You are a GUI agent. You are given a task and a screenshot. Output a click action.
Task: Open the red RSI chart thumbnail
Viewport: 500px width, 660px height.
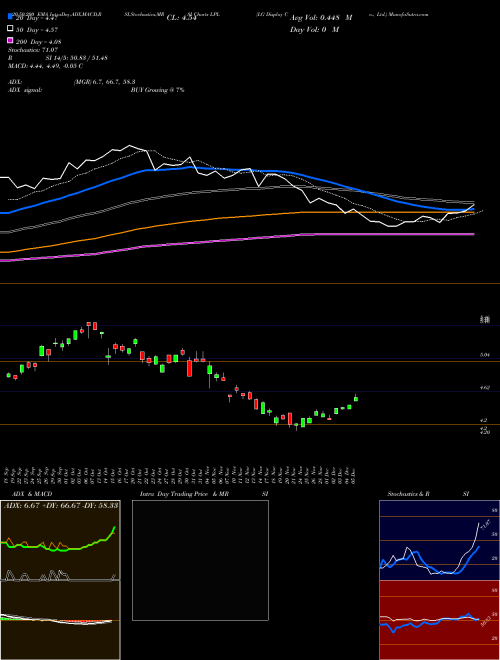[x=439, y=620]
